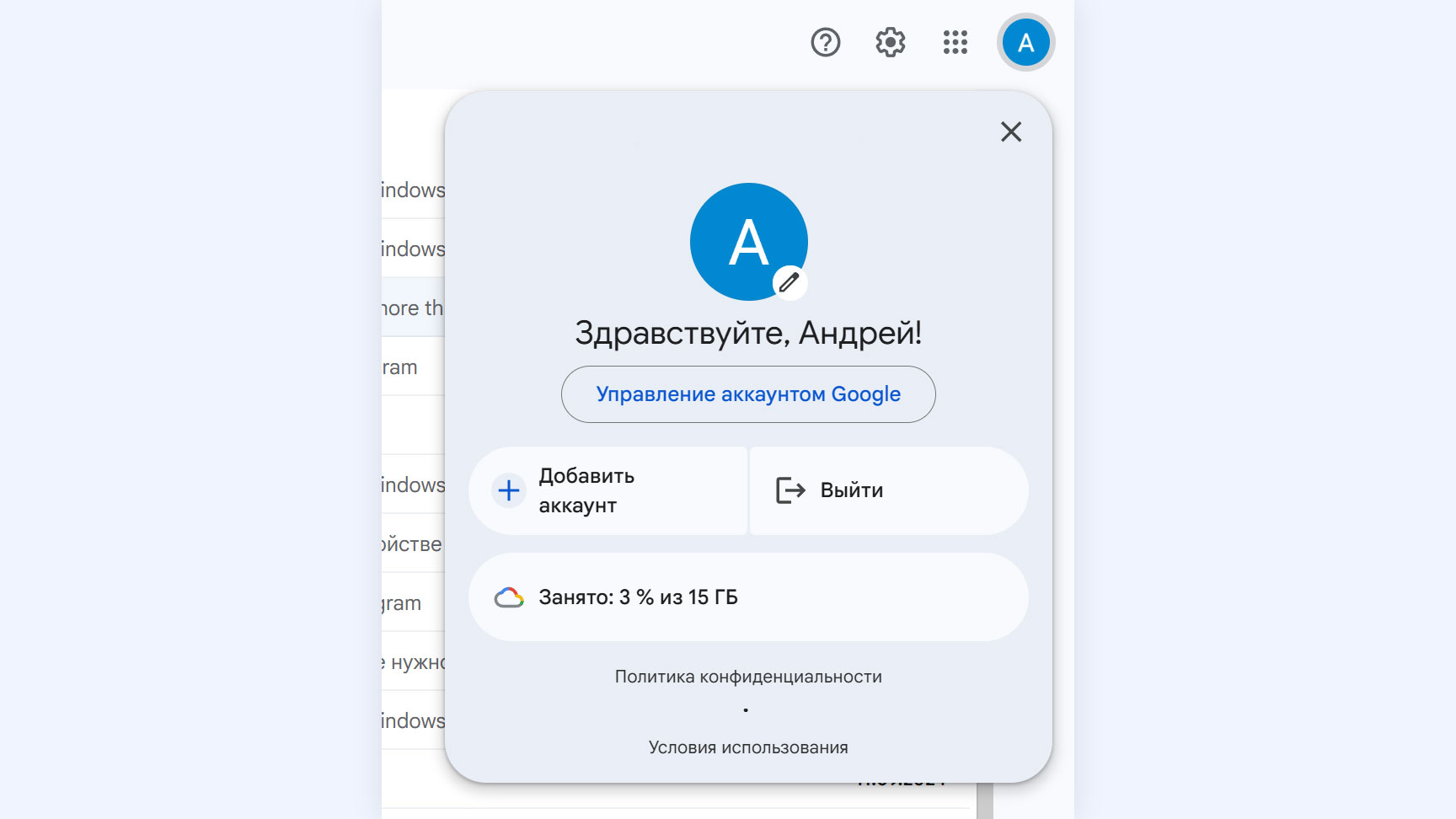Click the Добавить аккаунт button
This screenshot has width=1456, height=819.
click(608, 490)
